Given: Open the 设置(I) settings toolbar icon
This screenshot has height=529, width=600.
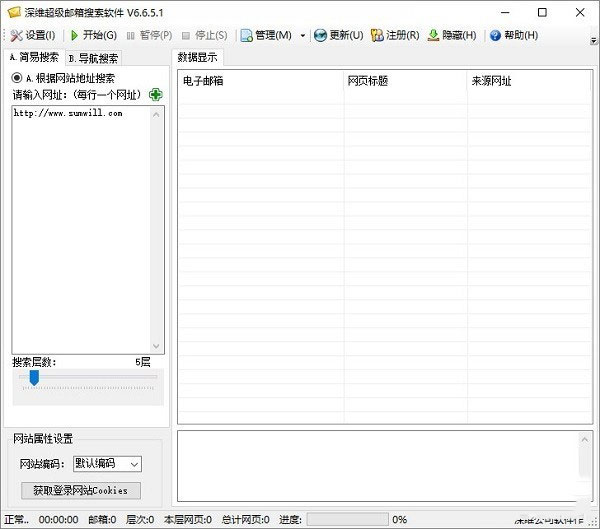Looking at the screenshot, I should tap(16, 35).
